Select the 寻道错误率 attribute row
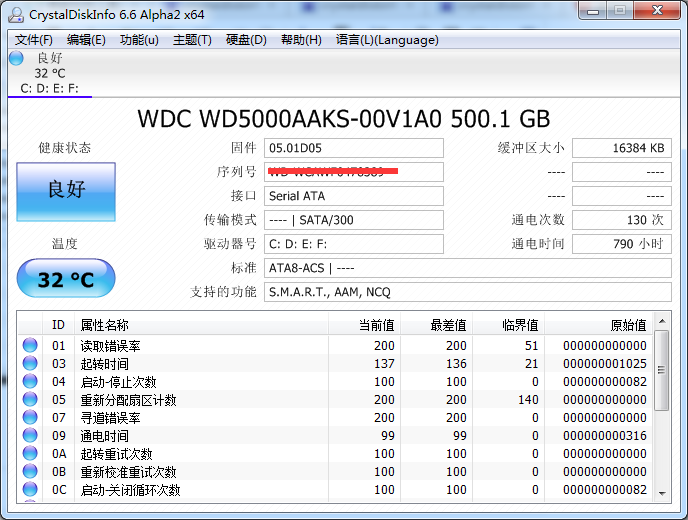 [x=335, y=418]
